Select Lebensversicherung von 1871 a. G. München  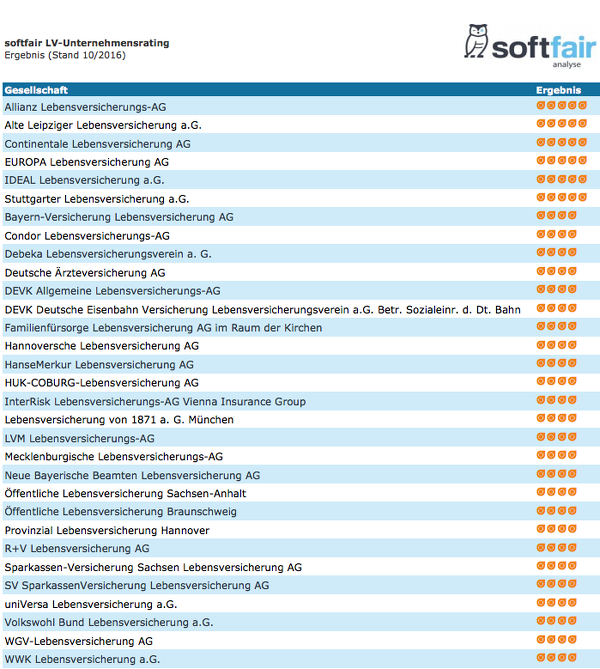tap(119, 420)
